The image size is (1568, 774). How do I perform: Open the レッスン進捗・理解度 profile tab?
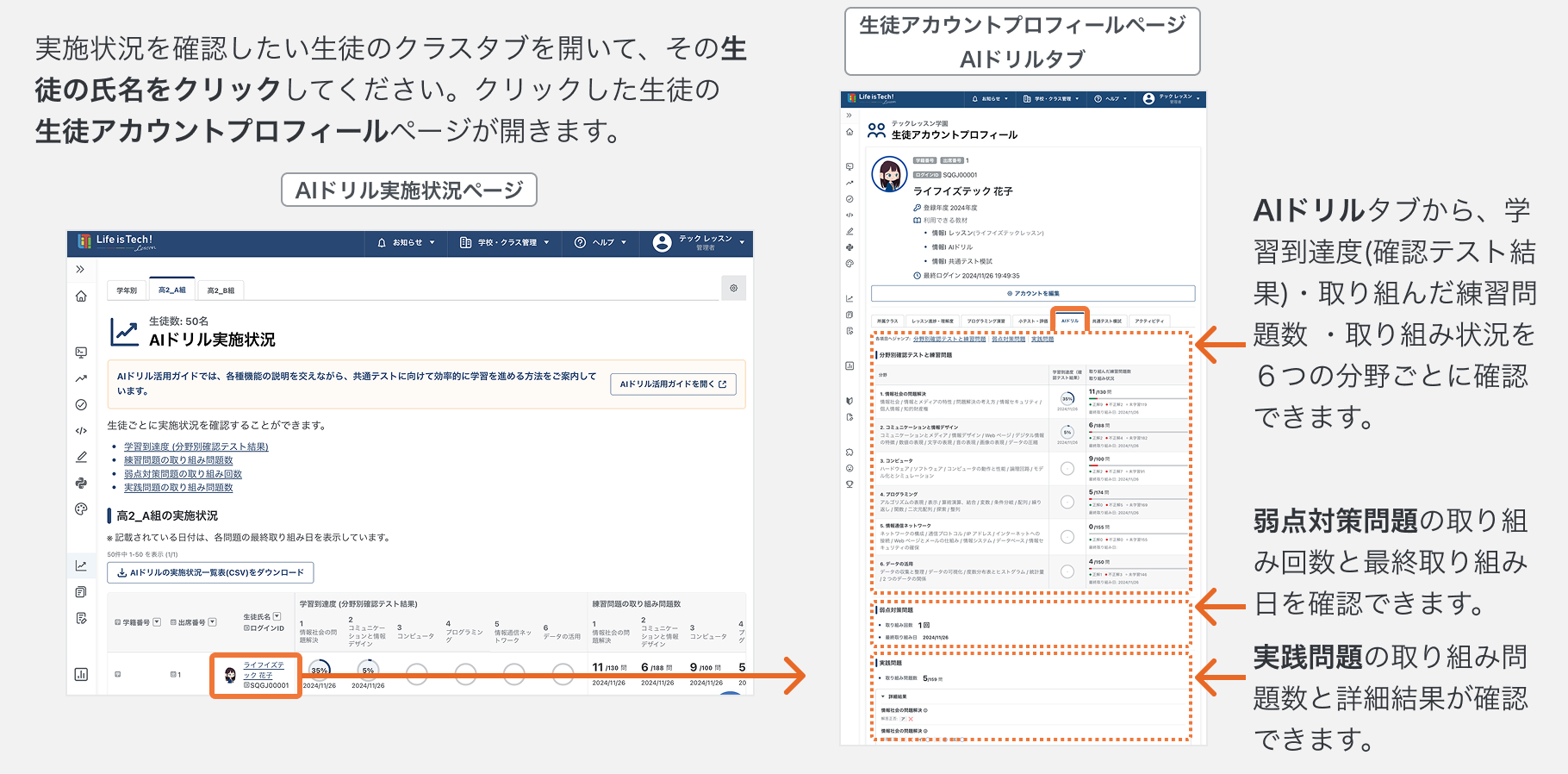(x=932, y=321)
